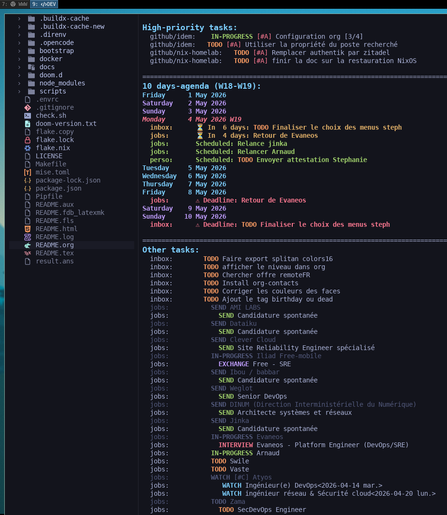Image resolution: width=447 pixels, height=515 pixels.
Task: Click the 'High-priority tasks:' heading
Action: point(190,27)
